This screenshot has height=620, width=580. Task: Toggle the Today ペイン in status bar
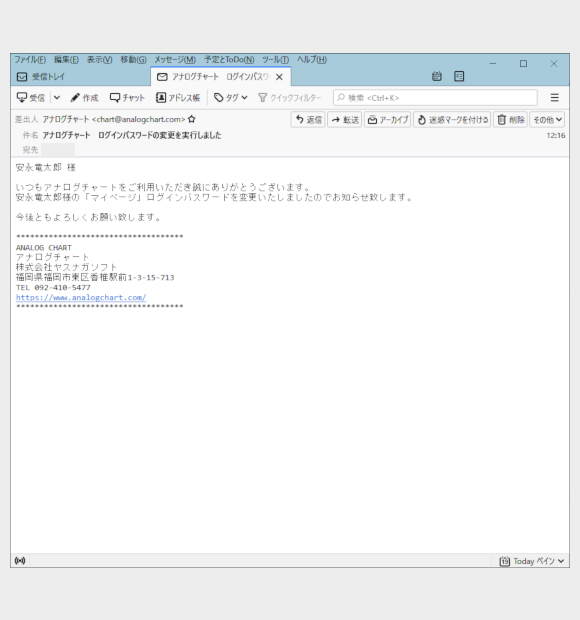(x=531, y=561)
